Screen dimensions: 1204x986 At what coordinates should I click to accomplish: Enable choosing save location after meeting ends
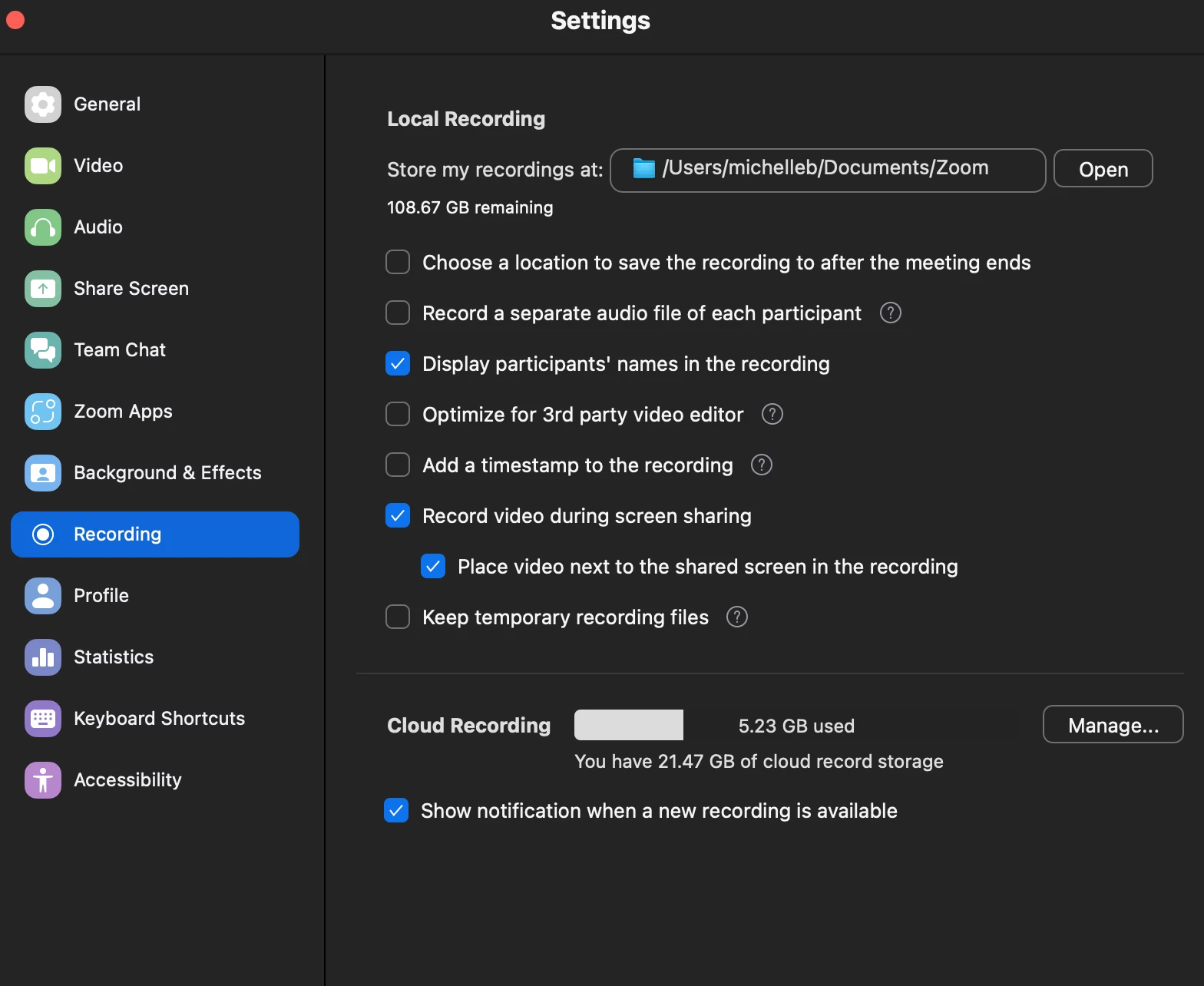398,263
